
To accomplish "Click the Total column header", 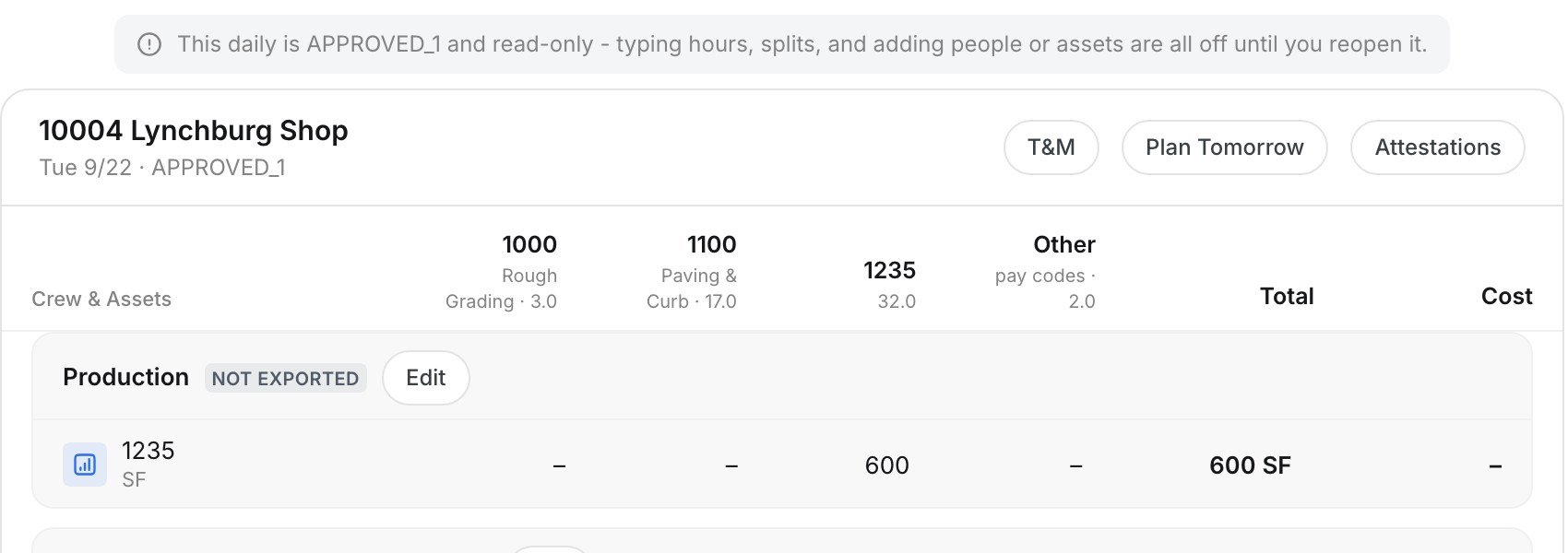I will click(x=1287, y=296).
